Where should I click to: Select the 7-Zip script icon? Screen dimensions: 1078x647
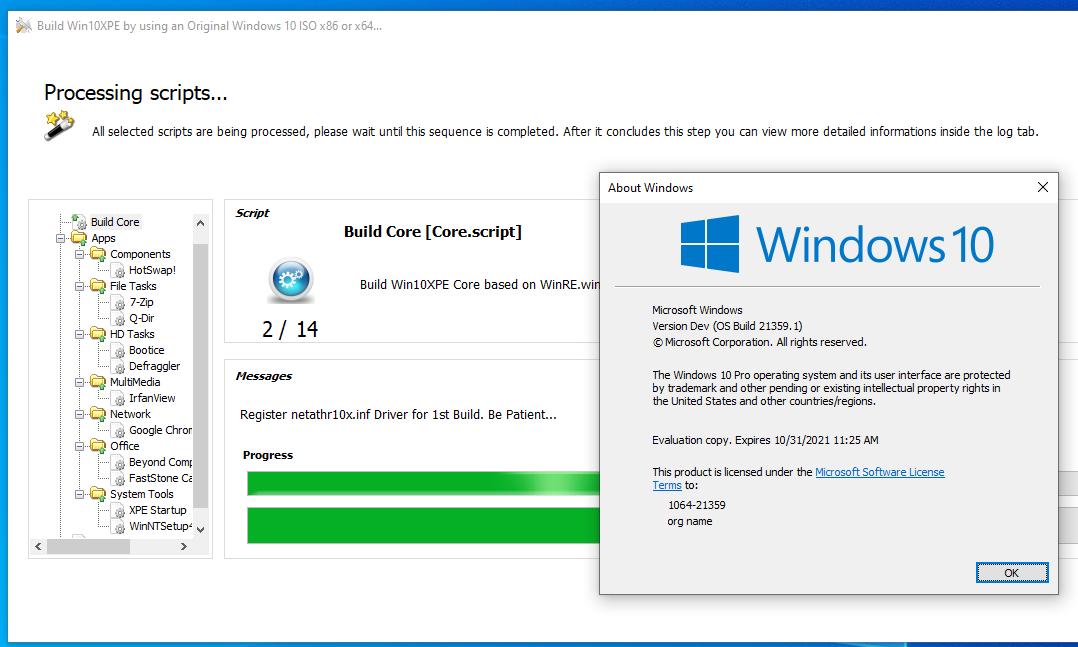click(x=118, y=303)
